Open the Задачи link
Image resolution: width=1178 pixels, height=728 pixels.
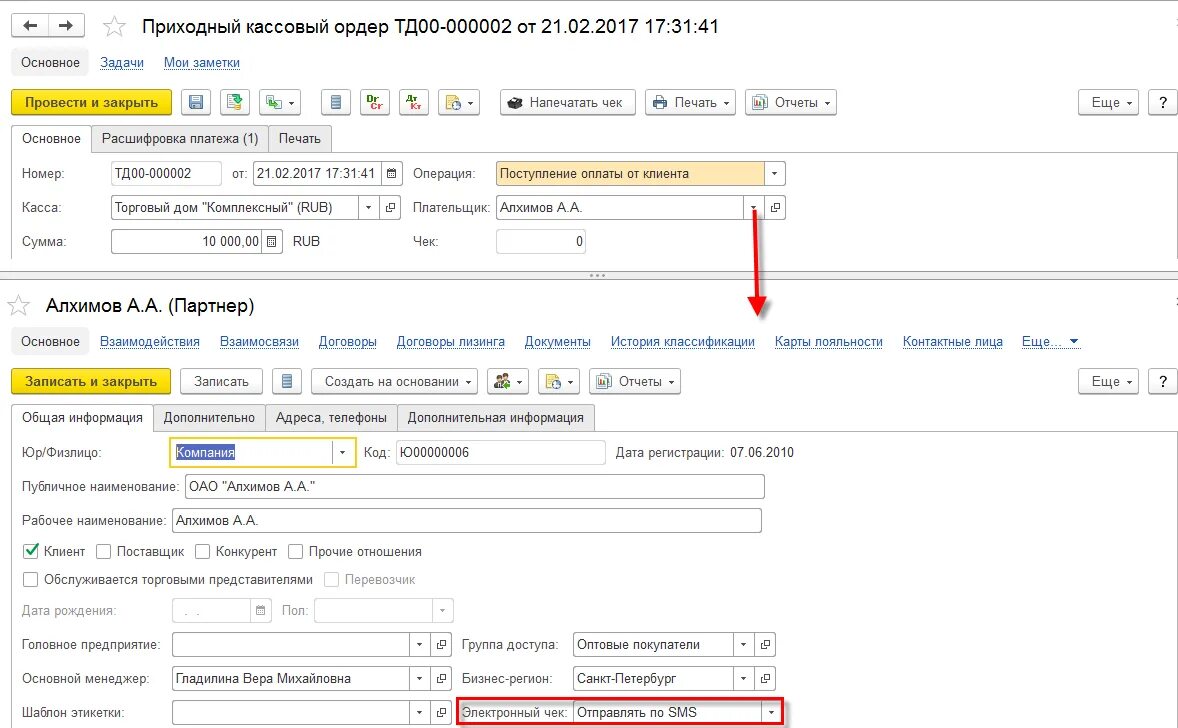point(122,63)
